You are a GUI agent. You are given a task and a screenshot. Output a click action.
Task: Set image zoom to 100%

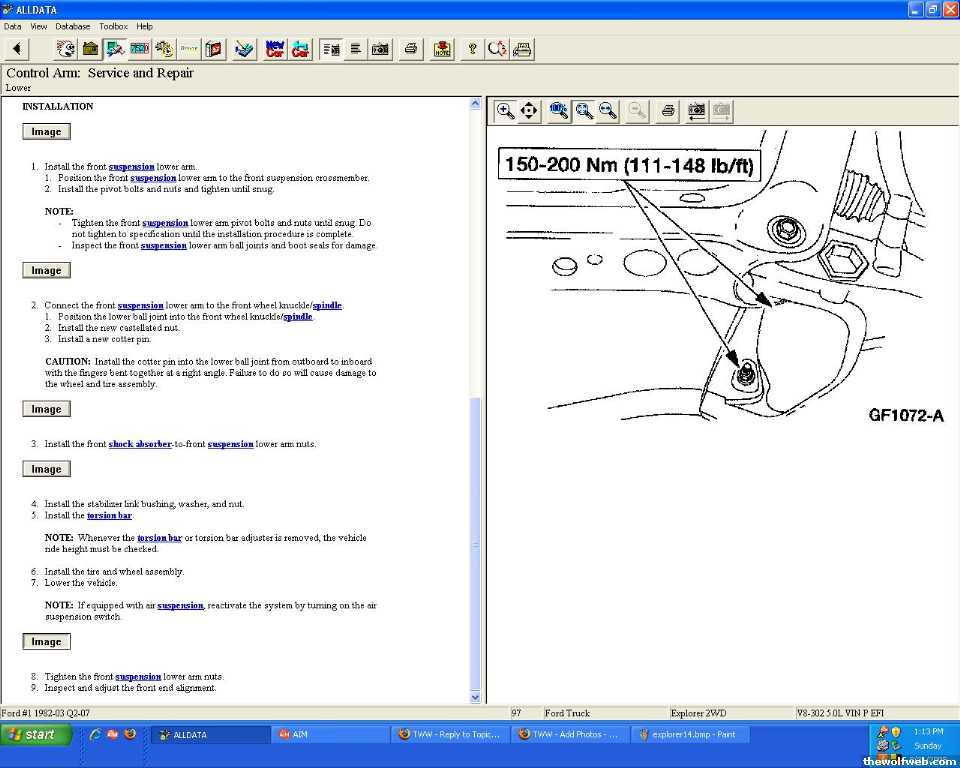point(559,111)
